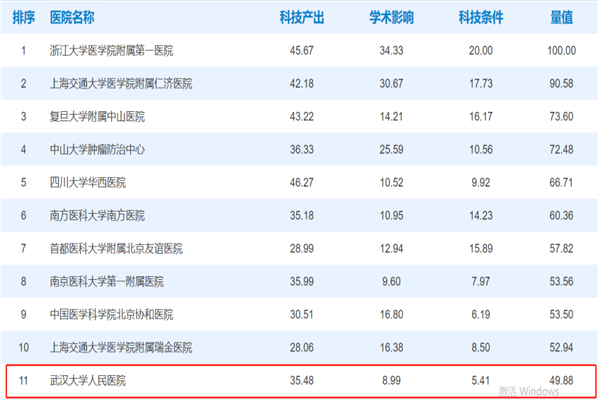Screen dimensions: 600x400
Task: Click the 66.71 量值 cell
Action: [x=561, y=183]
